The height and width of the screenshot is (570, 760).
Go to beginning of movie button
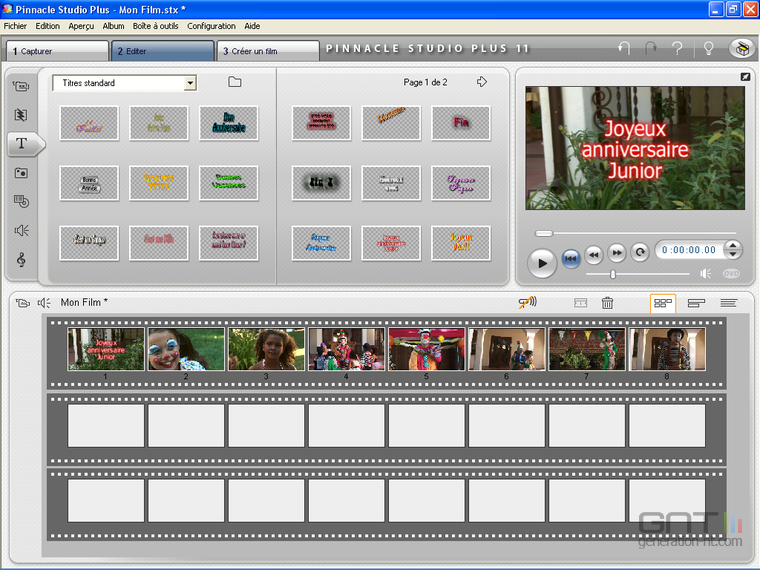[571, 258]
